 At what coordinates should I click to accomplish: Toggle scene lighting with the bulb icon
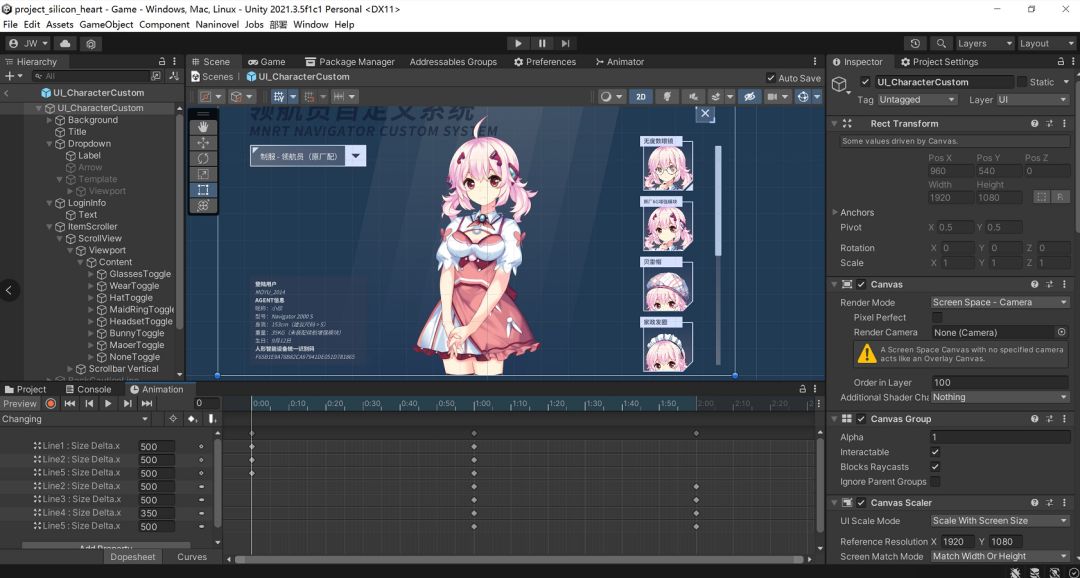(x=667, y=97)
